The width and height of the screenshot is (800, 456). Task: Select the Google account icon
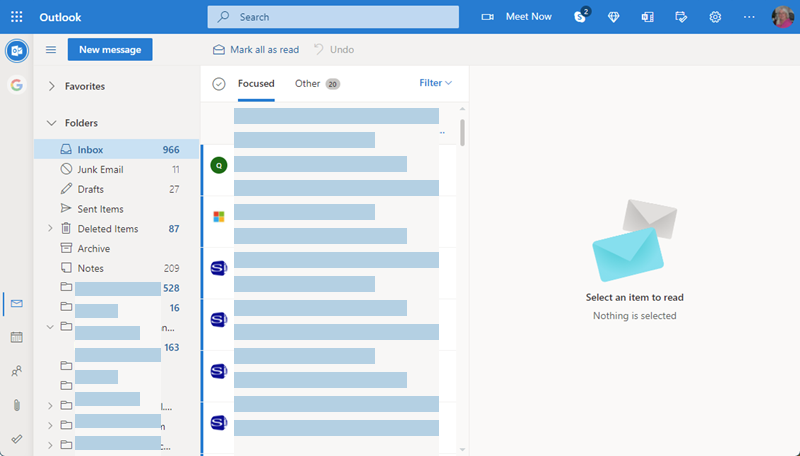17,85
